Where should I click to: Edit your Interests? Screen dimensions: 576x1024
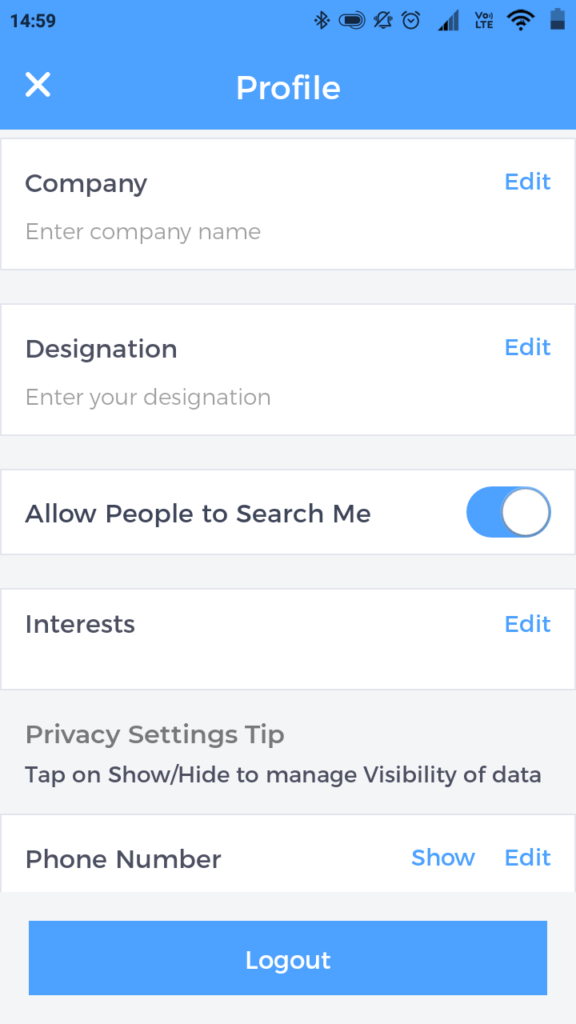pyautogui.click(x=527, y=624)
